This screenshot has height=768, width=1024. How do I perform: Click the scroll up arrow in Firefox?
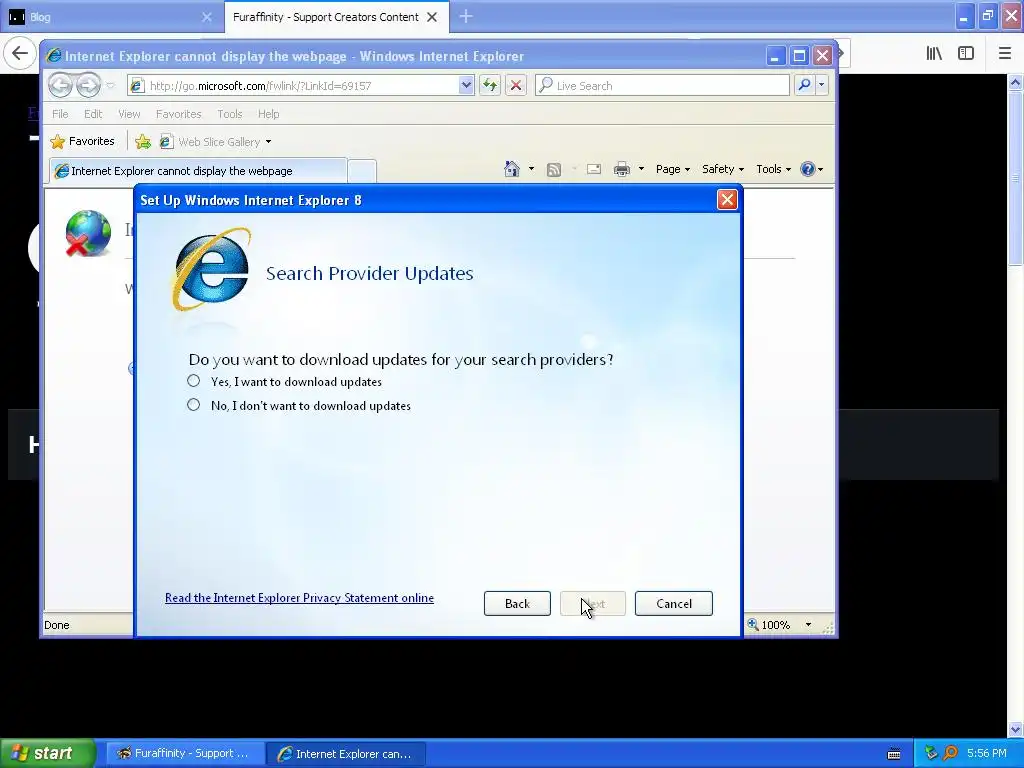1015,82
